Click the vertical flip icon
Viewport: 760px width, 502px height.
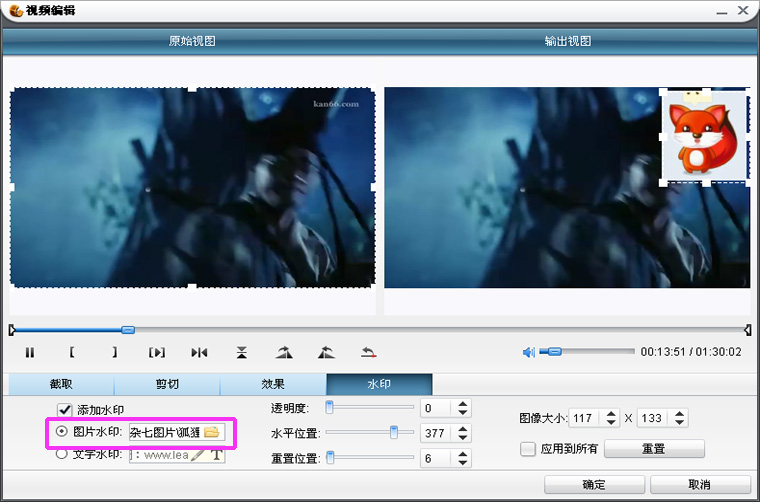point(241,352)
